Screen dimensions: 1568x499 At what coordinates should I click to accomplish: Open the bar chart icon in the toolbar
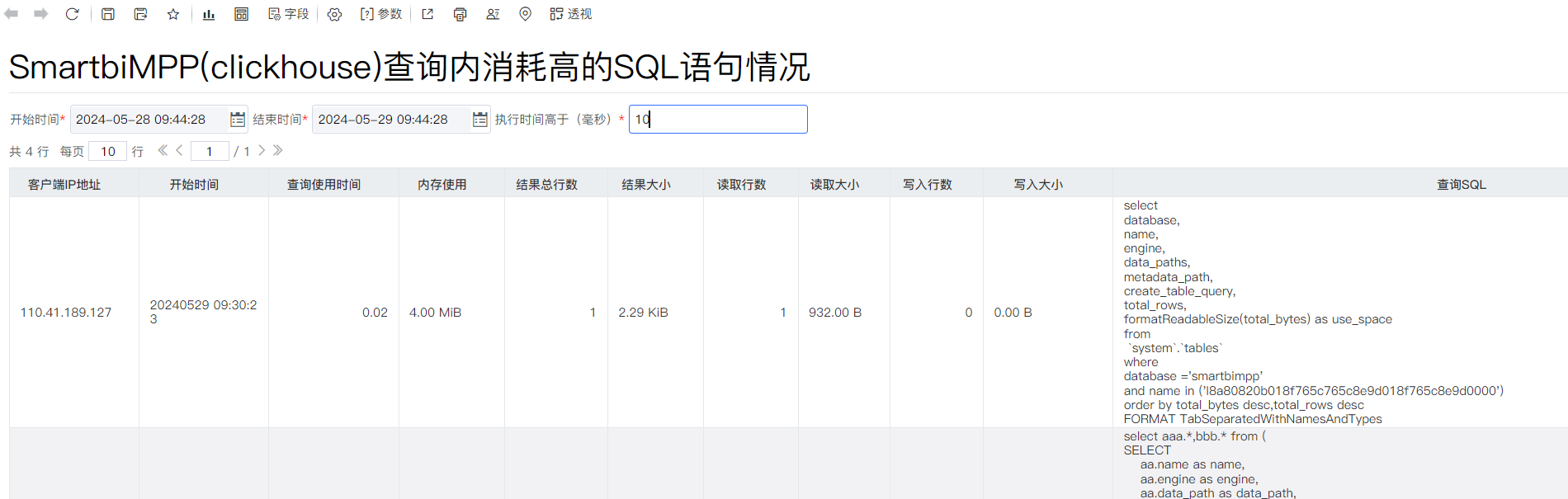[x=209, y=14]
